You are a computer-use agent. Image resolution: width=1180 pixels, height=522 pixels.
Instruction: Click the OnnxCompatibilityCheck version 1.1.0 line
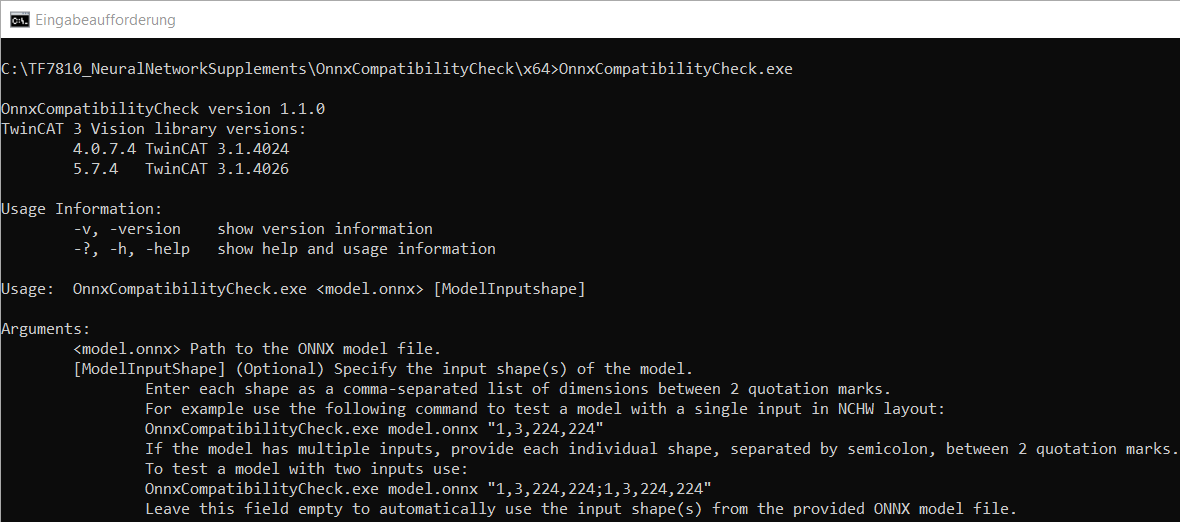[x=163, y=109]
